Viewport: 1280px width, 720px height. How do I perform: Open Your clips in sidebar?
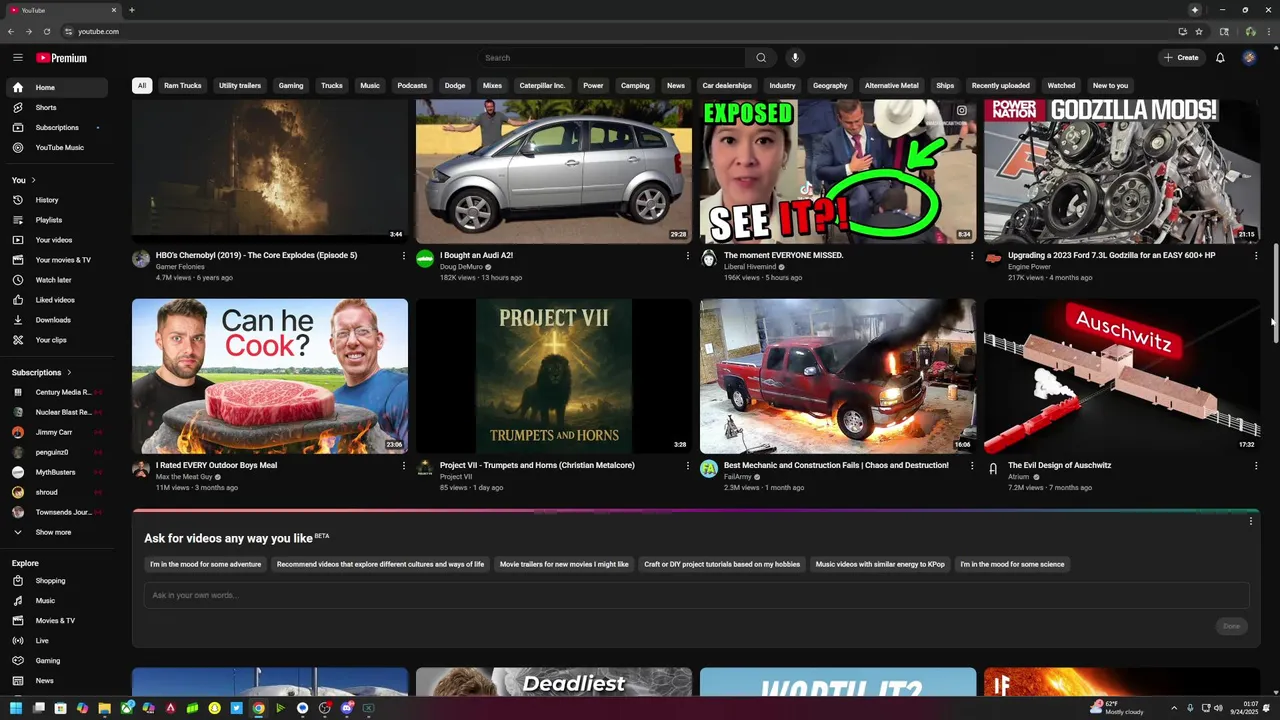[57, 340]
